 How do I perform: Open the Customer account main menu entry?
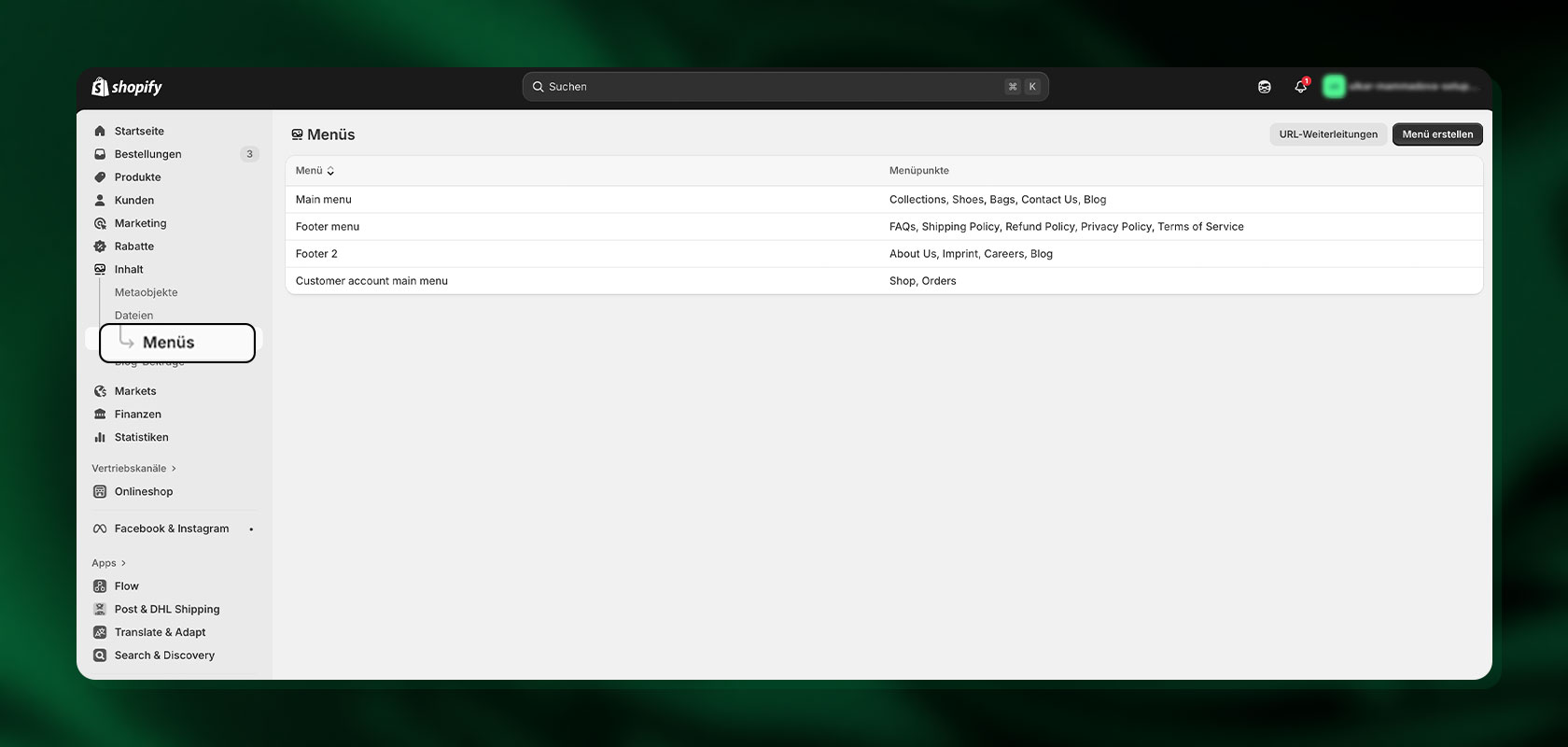(x=371, y=281)
